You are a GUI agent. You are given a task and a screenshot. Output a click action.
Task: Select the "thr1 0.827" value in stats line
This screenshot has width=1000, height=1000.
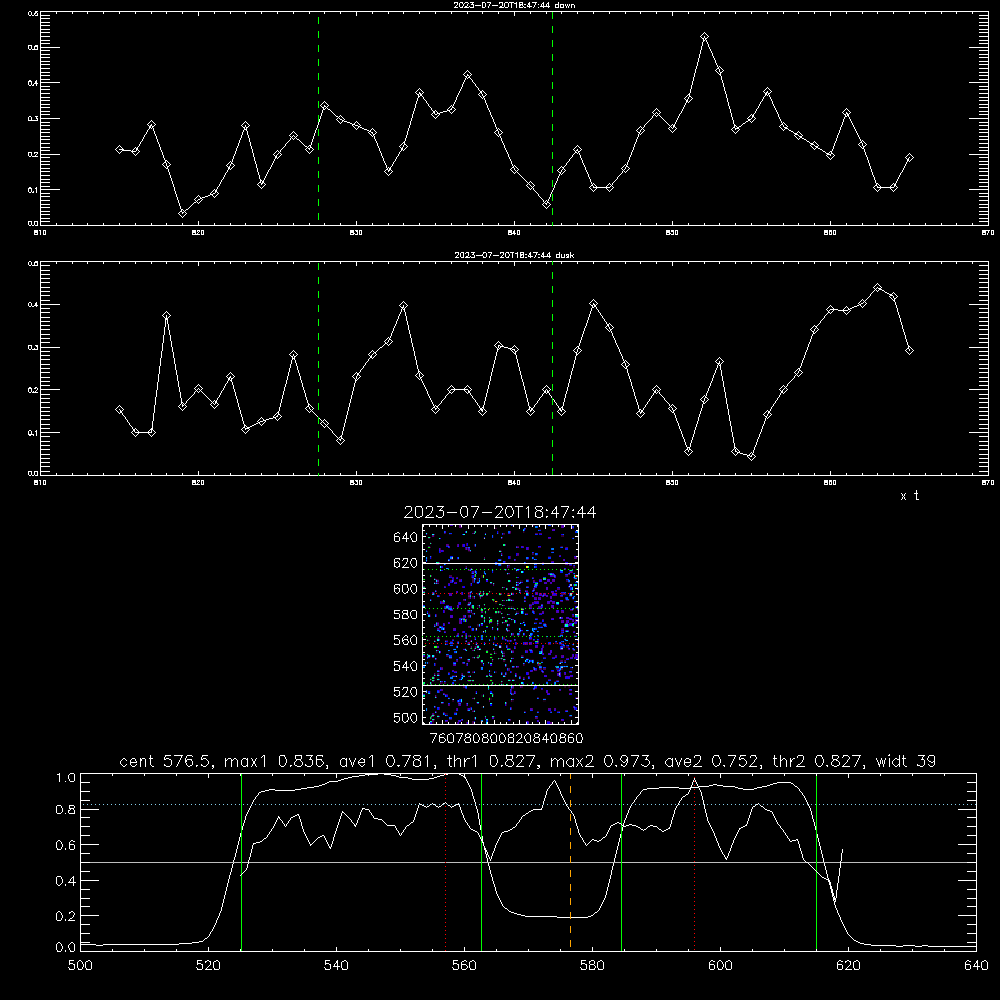click(x=489, y=761)
